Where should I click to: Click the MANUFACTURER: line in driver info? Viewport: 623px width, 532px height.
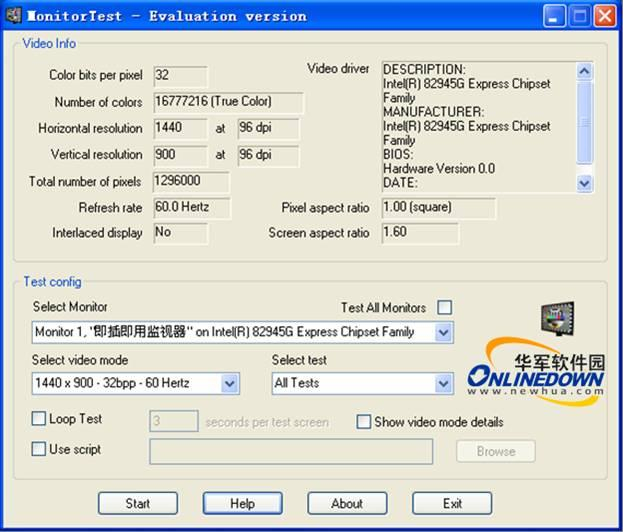433,112
